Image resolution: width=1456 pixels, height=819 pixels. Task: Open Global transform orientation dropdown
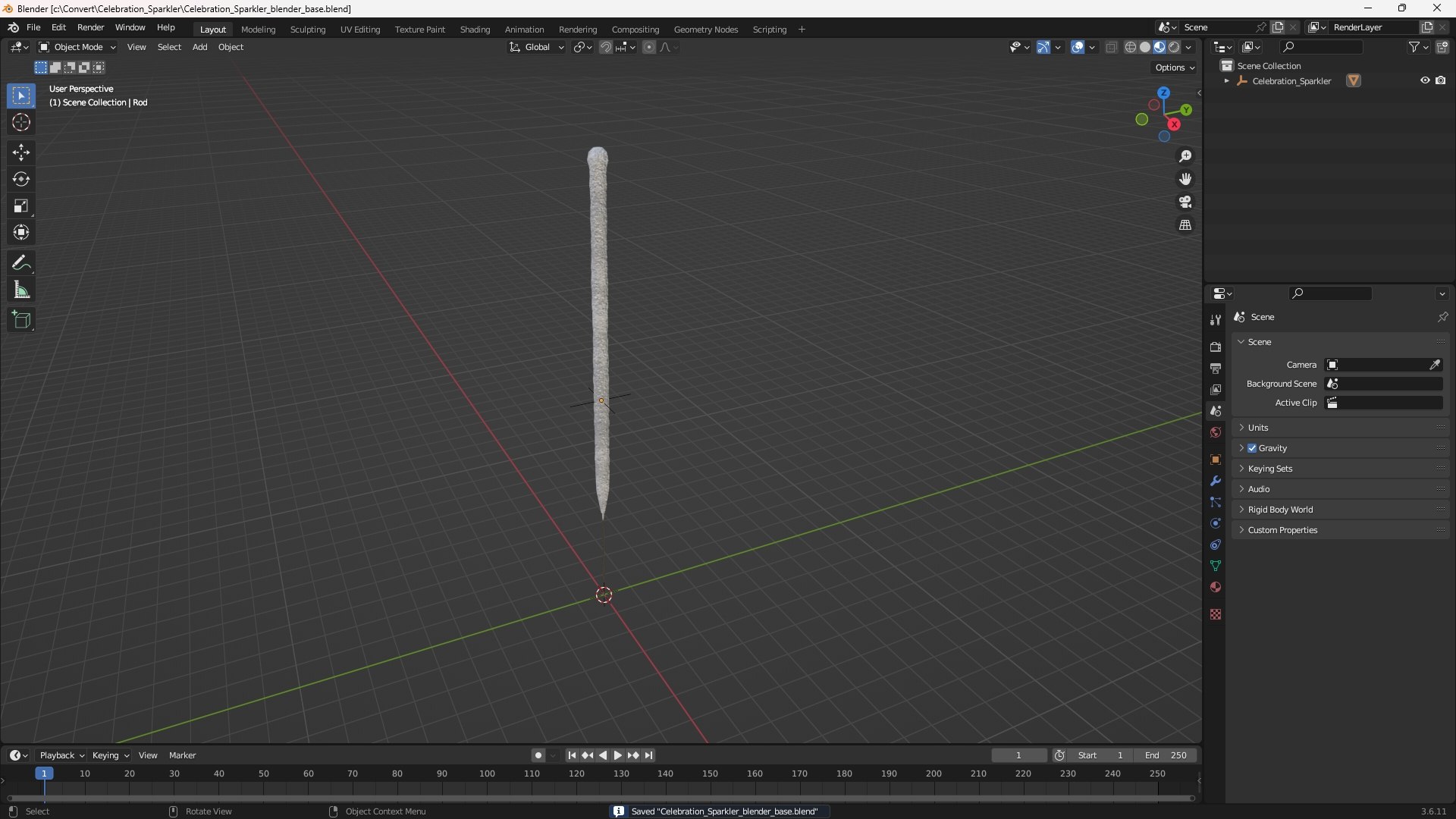click(537, 47)
